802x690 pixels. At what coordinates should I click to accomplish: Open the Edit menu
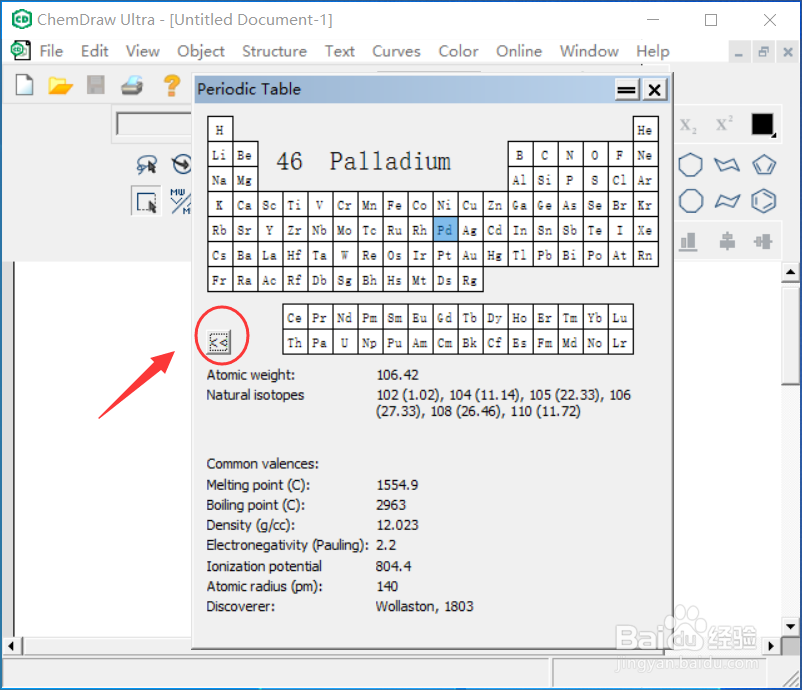pyautogui.click(x=95, y=51)
